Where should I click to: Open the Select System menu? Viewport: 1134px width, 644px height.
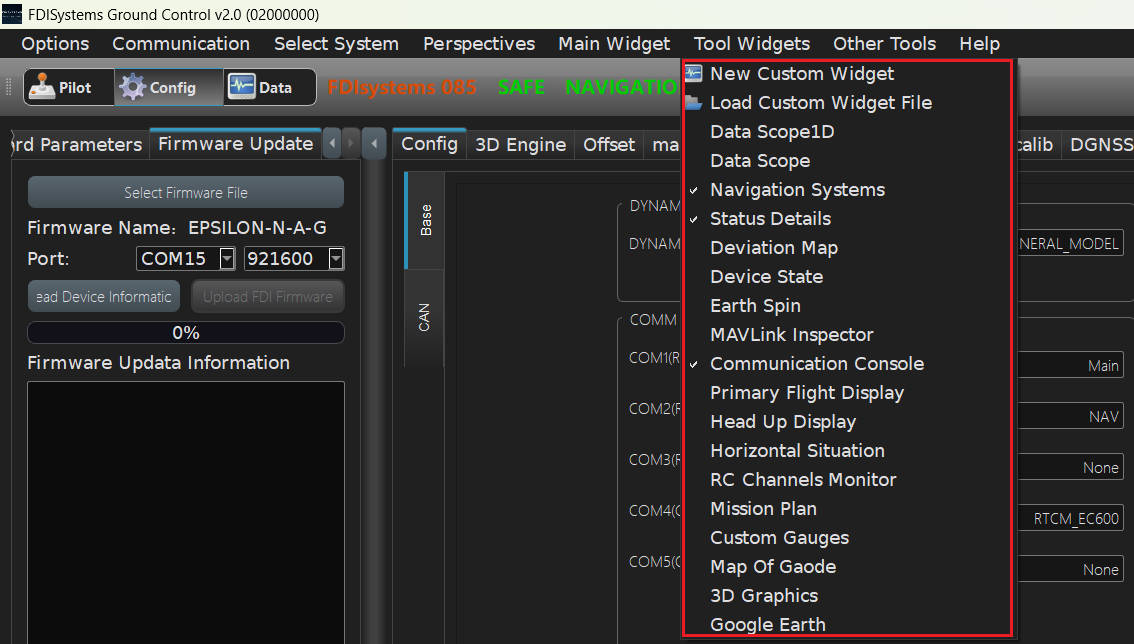pyautogui.click(x=336, y=43)
